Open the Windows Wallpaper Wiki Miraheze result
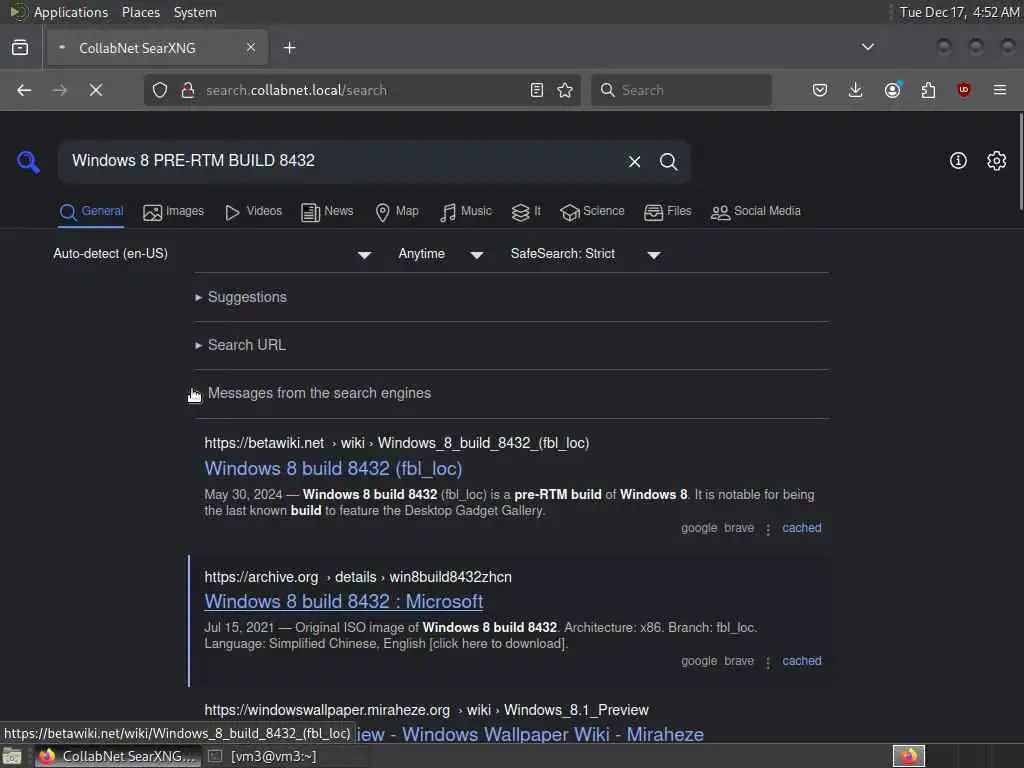 coord(530,734)
